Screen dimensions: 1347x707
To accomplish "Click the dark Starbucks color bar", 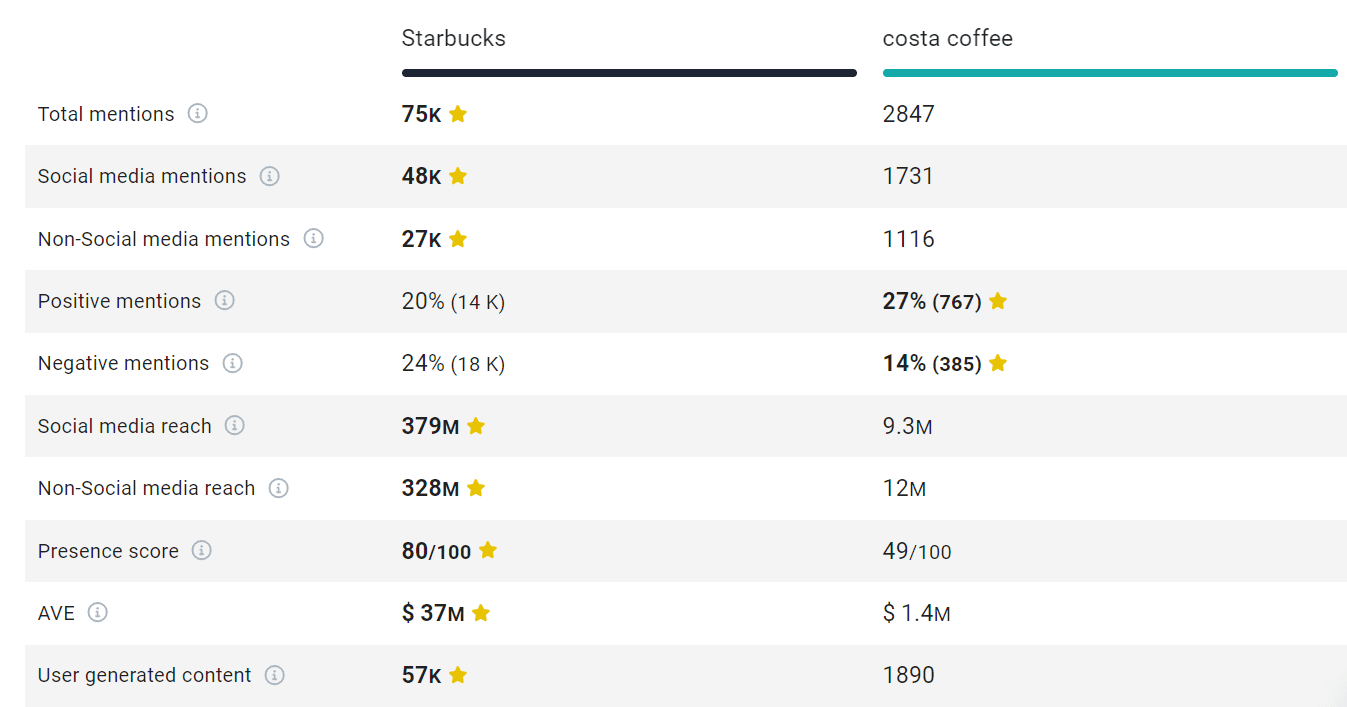I will click(629, 73).
